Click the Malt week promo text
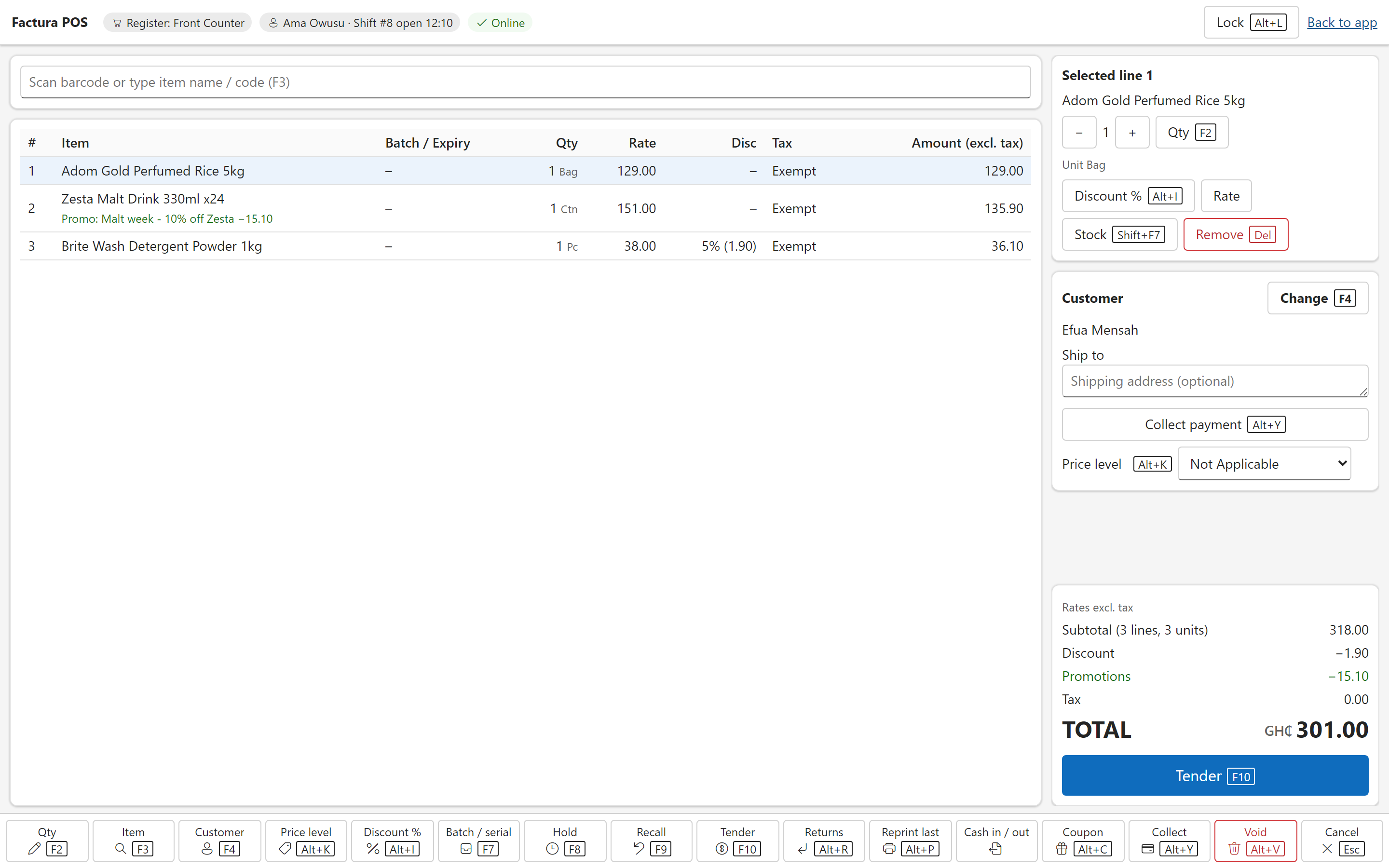This screenshot has height=868, width=1389. [x=167, y=219]
